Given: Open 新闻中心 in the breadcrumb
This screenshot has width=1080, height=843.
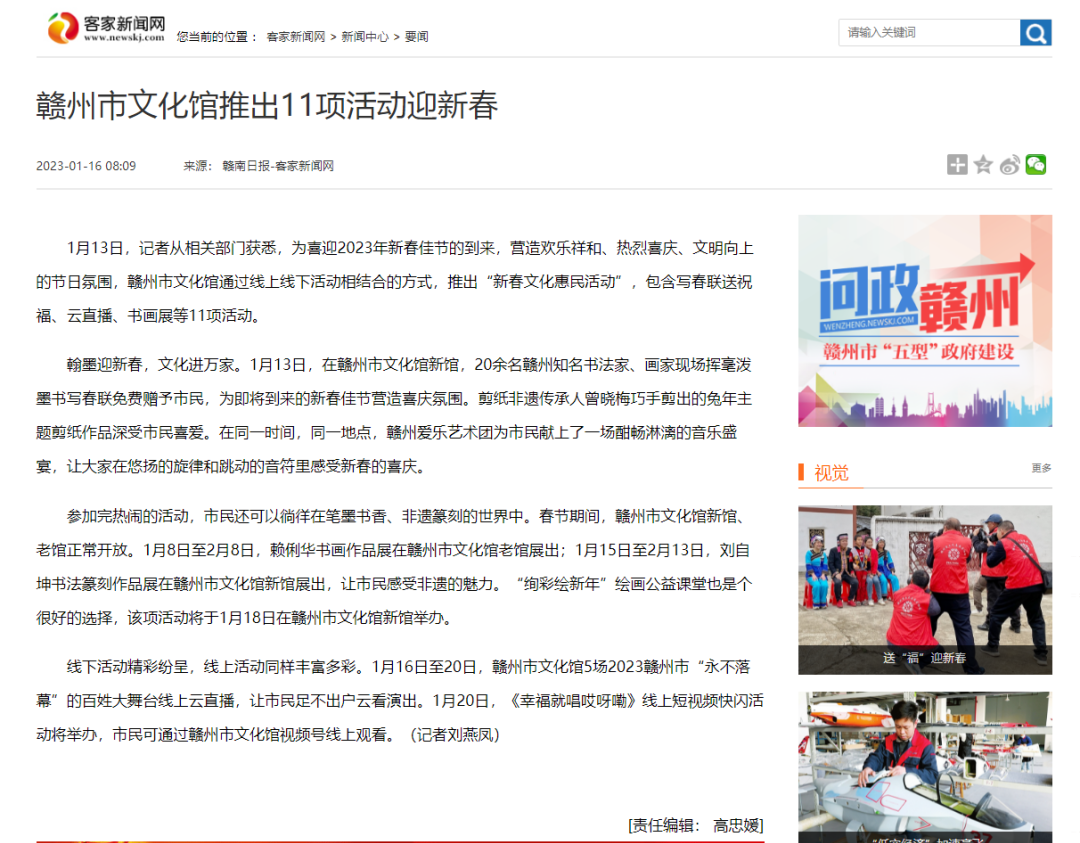Looking at the screenshot, I should tap(365, 37).
